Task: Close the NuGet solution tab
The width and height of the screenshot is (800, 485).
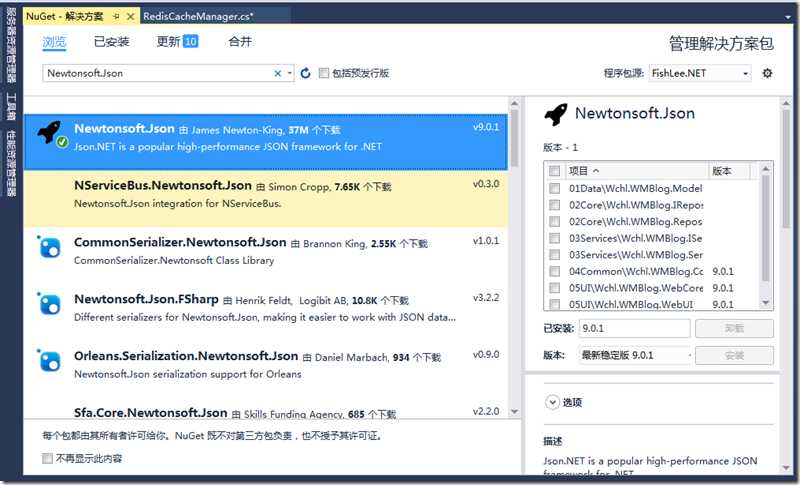Action: [131, 17]
